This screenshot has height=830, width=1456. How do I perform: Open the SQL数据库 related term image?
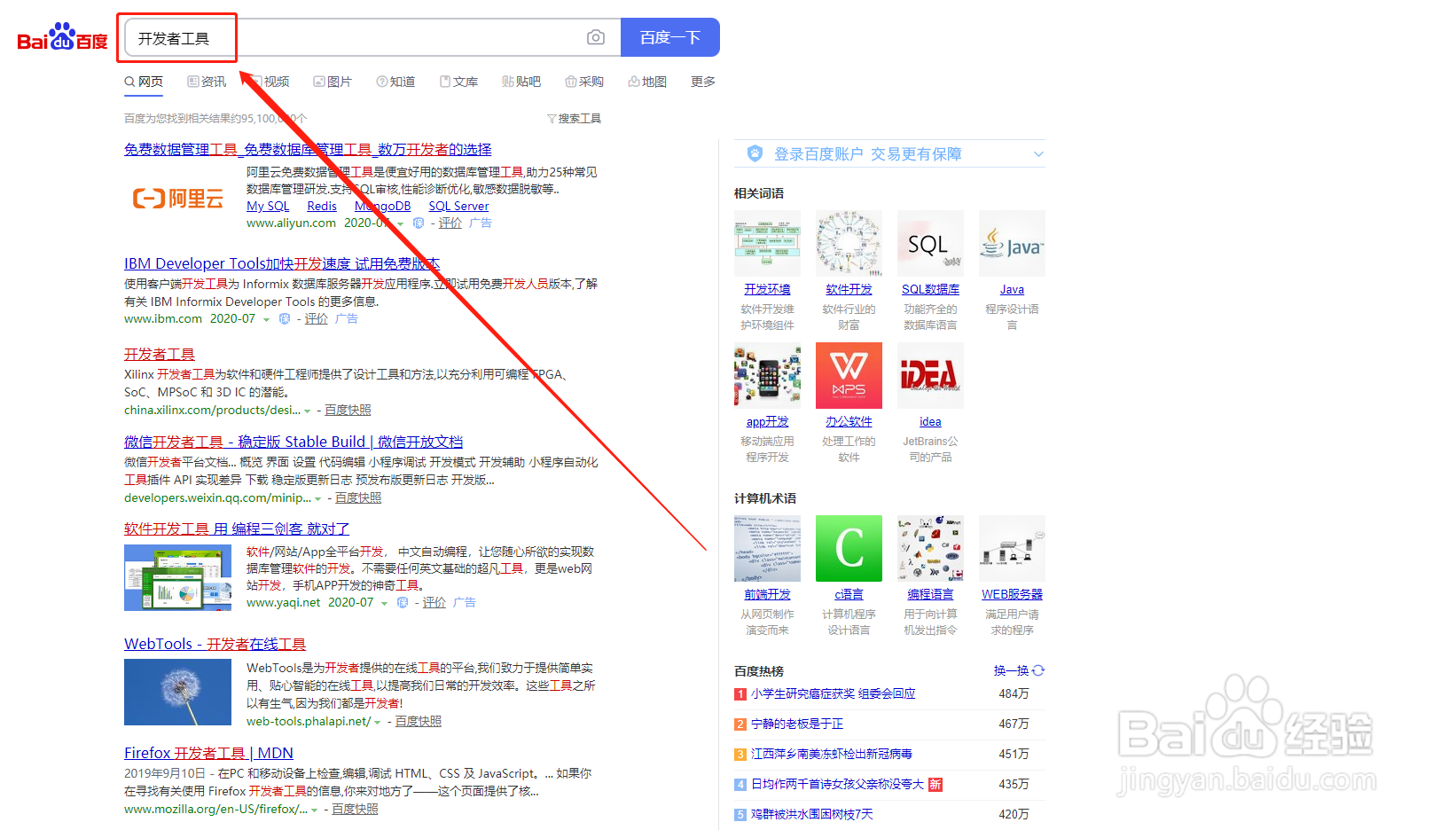click(x=930, y=243)
